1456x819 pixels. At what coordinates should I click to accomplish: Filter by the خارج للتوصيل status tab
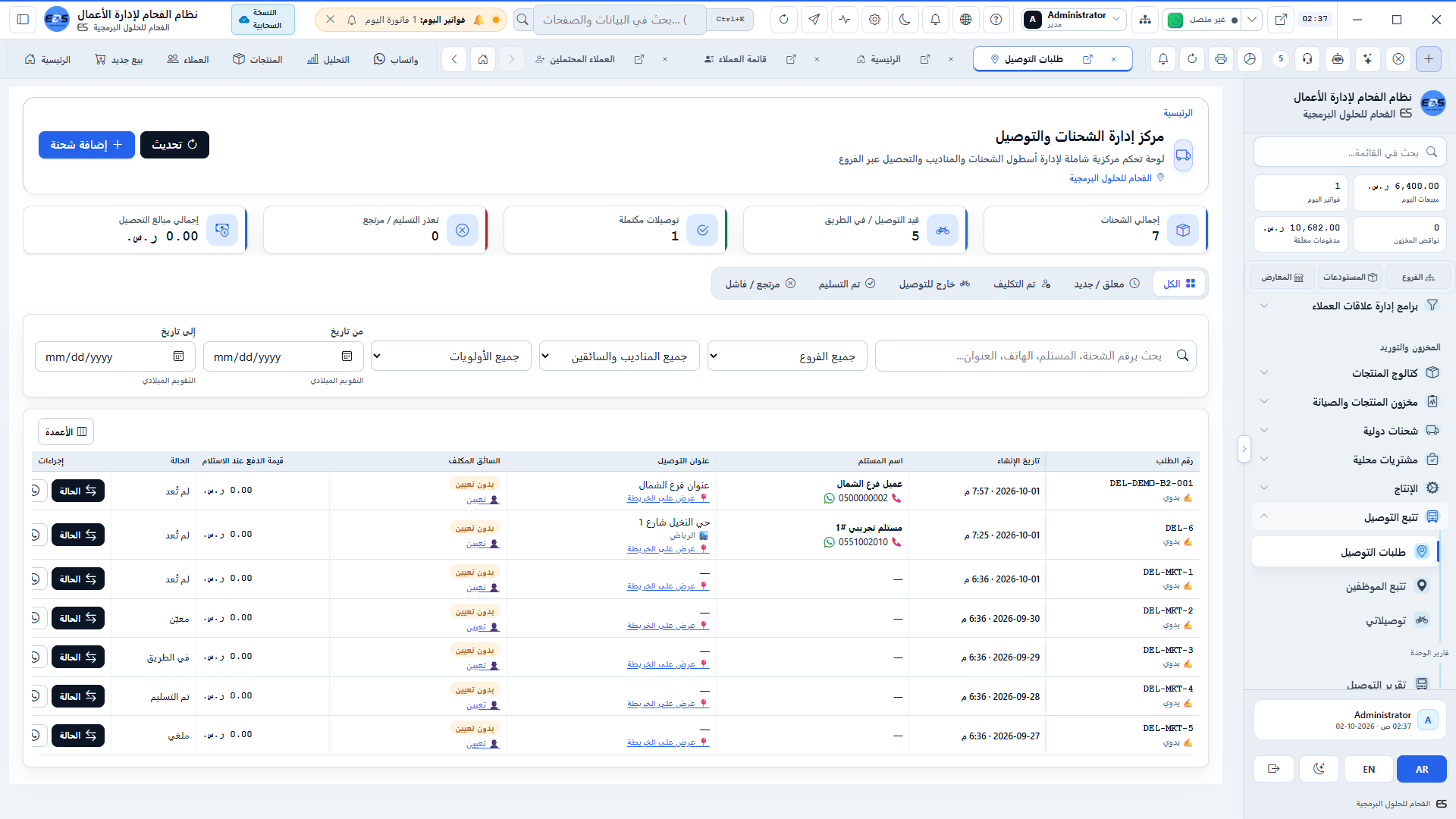click(934, 284)
